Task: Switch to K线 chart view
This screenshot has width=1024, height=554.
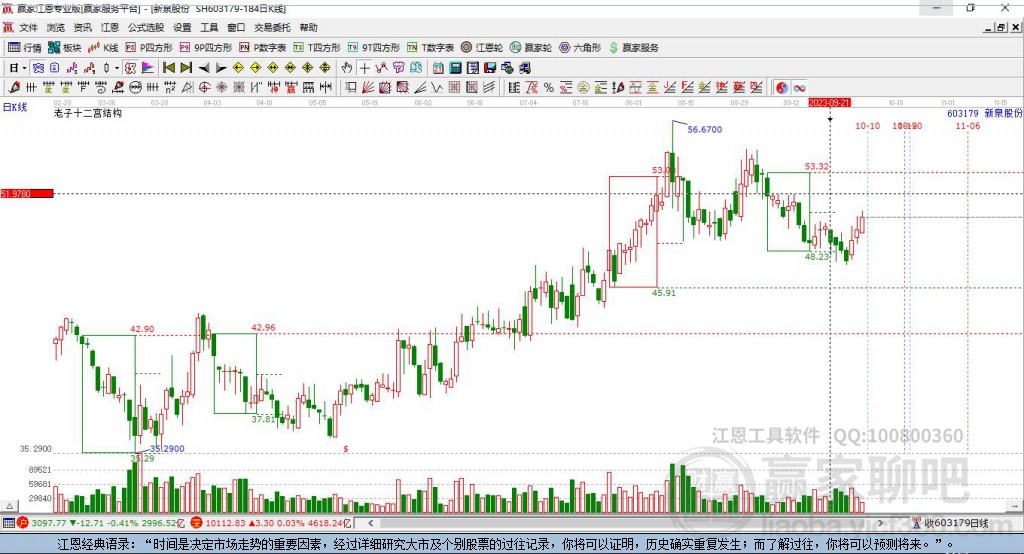Action: pos(103,48)
